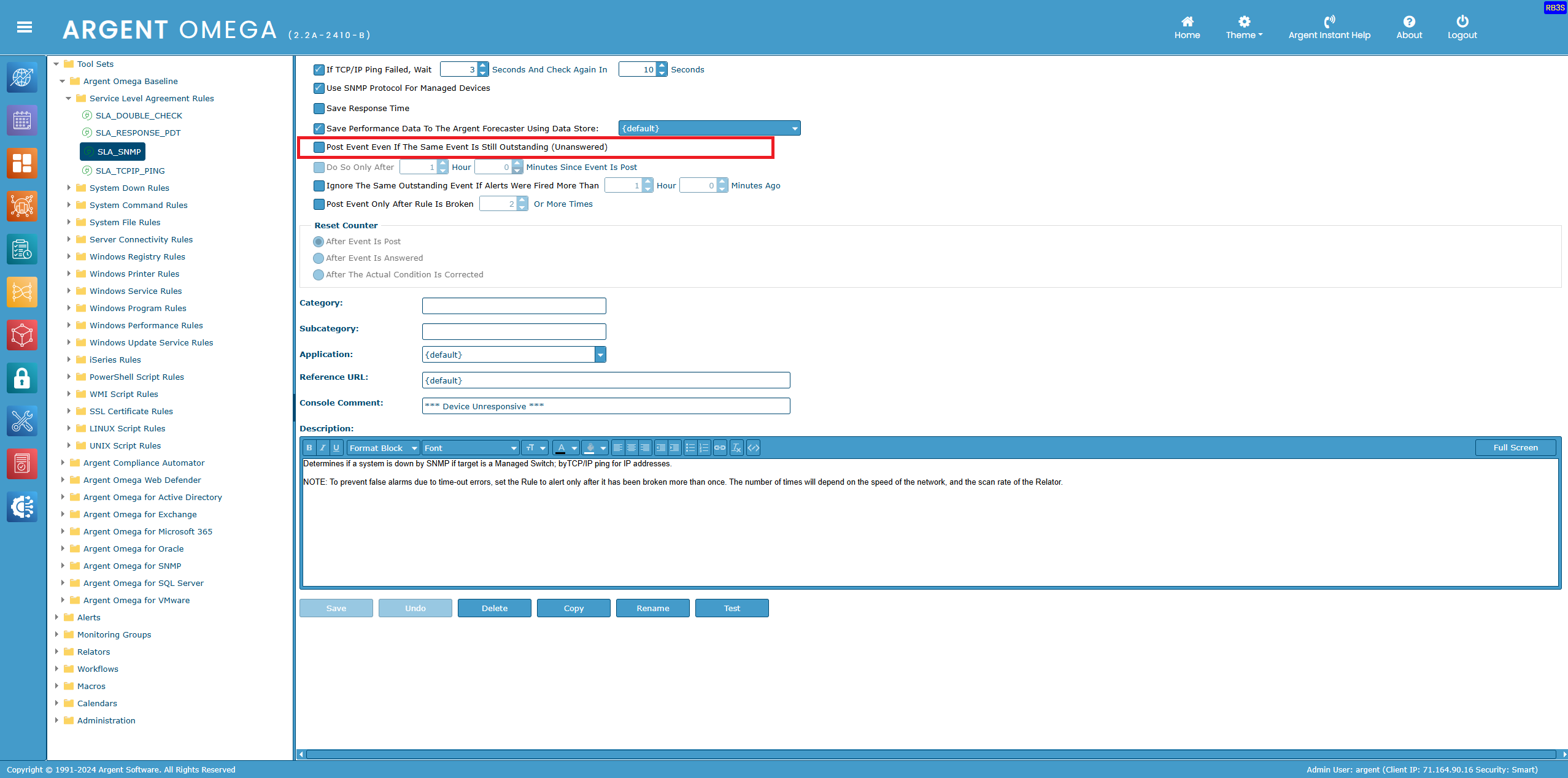The image size is (1568, 778).
Task: Open Argent Instant Help
Action: tap(1329, 28)
